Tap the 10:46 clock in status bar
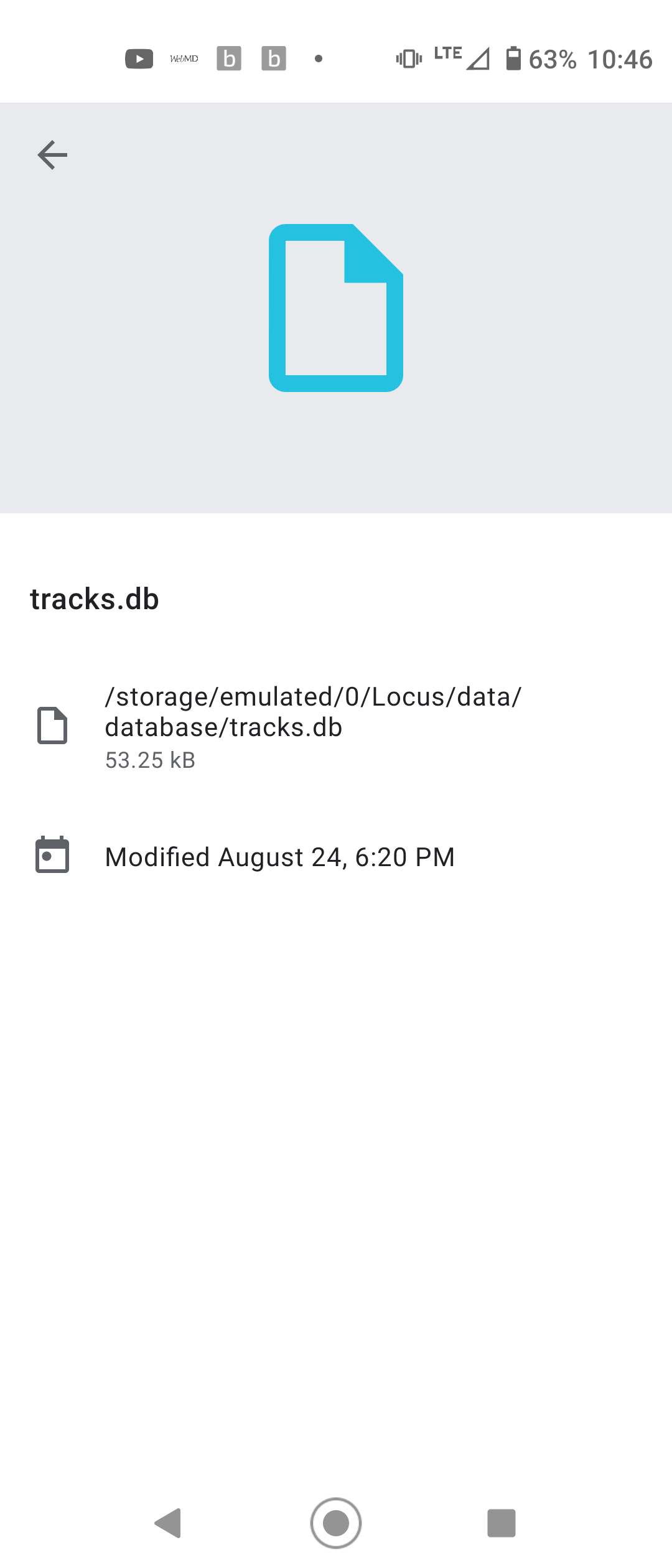Image resolution: width=672 pixels, height=1568 pixels. tap(620, 60)
